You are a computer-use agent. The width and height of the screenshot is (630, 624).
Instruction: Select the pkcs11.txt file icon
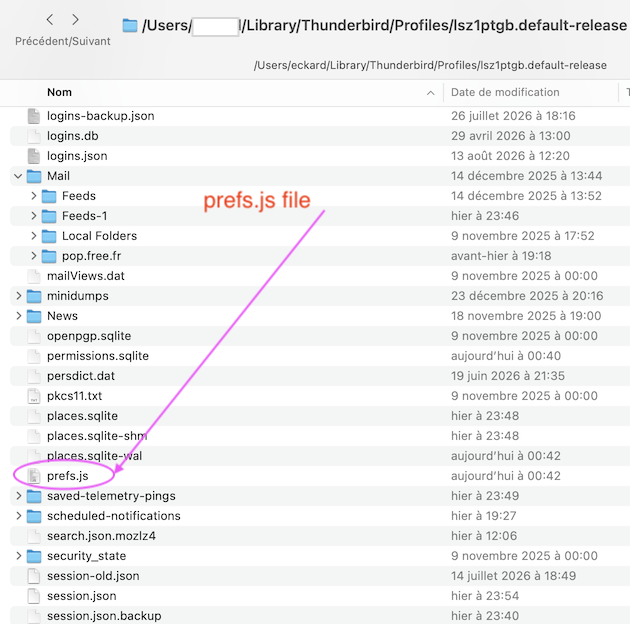pyautogui.click(x=34, y=396)
